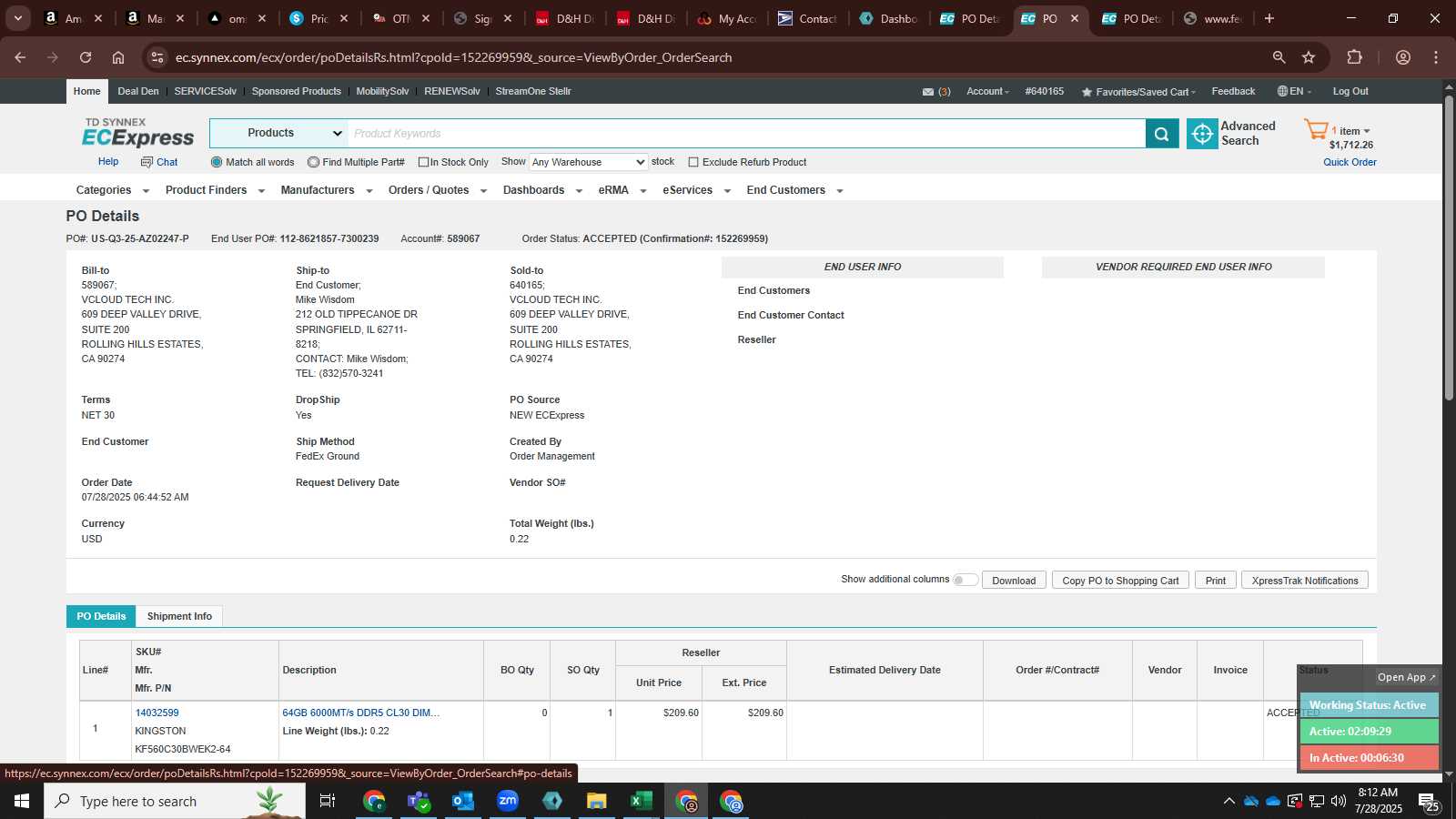Click the search magnifier button
This screenshot has width=1456, height=819.
[x=1162, y=134]
